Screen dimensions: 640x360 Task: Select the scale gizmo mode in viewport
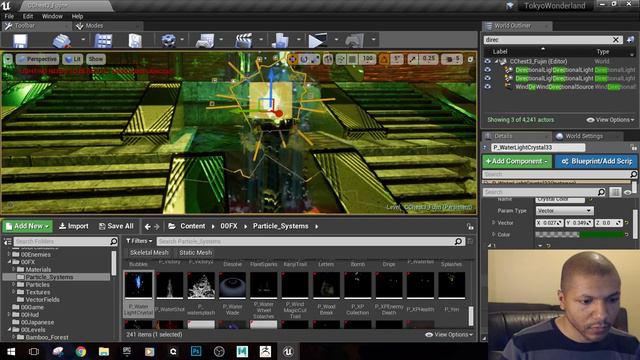pos(315,60)
